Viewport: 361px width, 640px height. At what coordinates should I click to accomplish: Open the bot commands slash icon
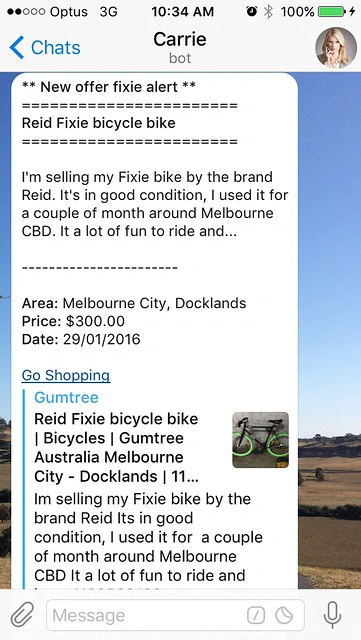click(x=256, y=615)
